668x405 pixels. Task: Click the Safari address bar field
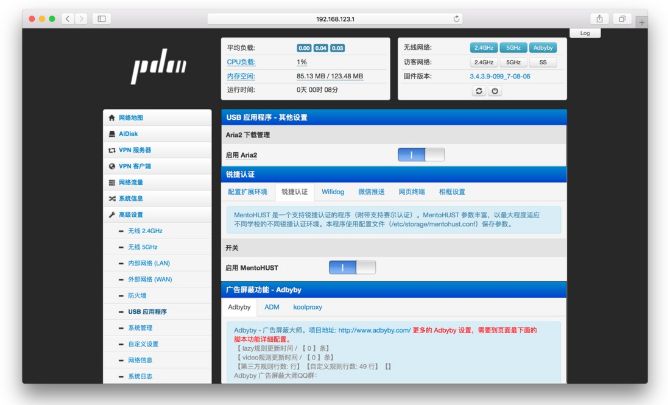[335, 19]
